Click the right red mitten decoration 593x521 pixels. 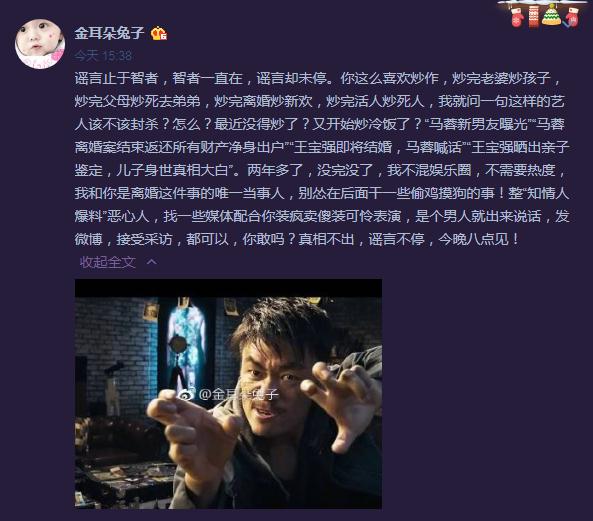pos(572,17)
